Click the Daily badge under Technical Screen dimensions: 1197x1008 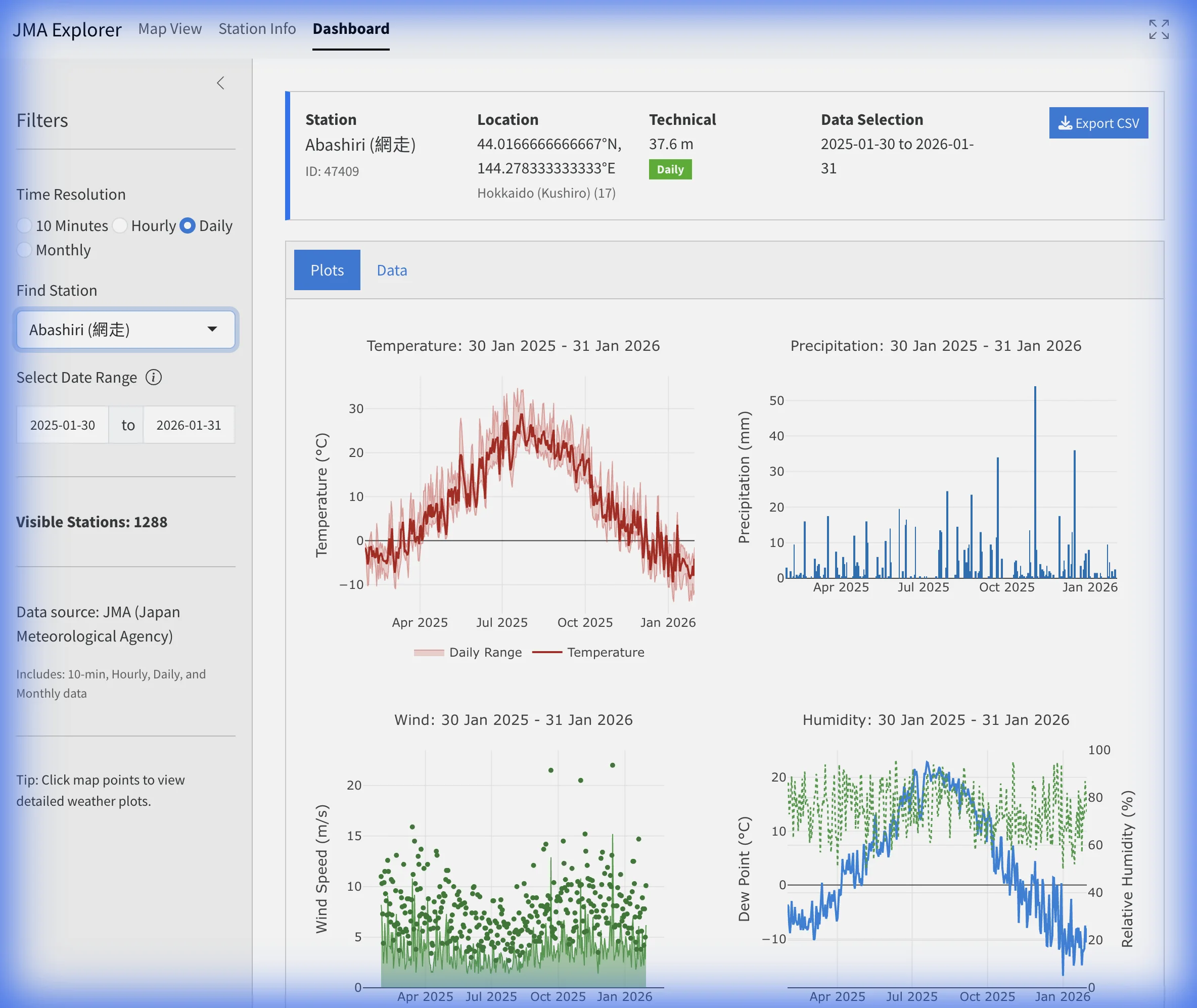tap(670, 169)
